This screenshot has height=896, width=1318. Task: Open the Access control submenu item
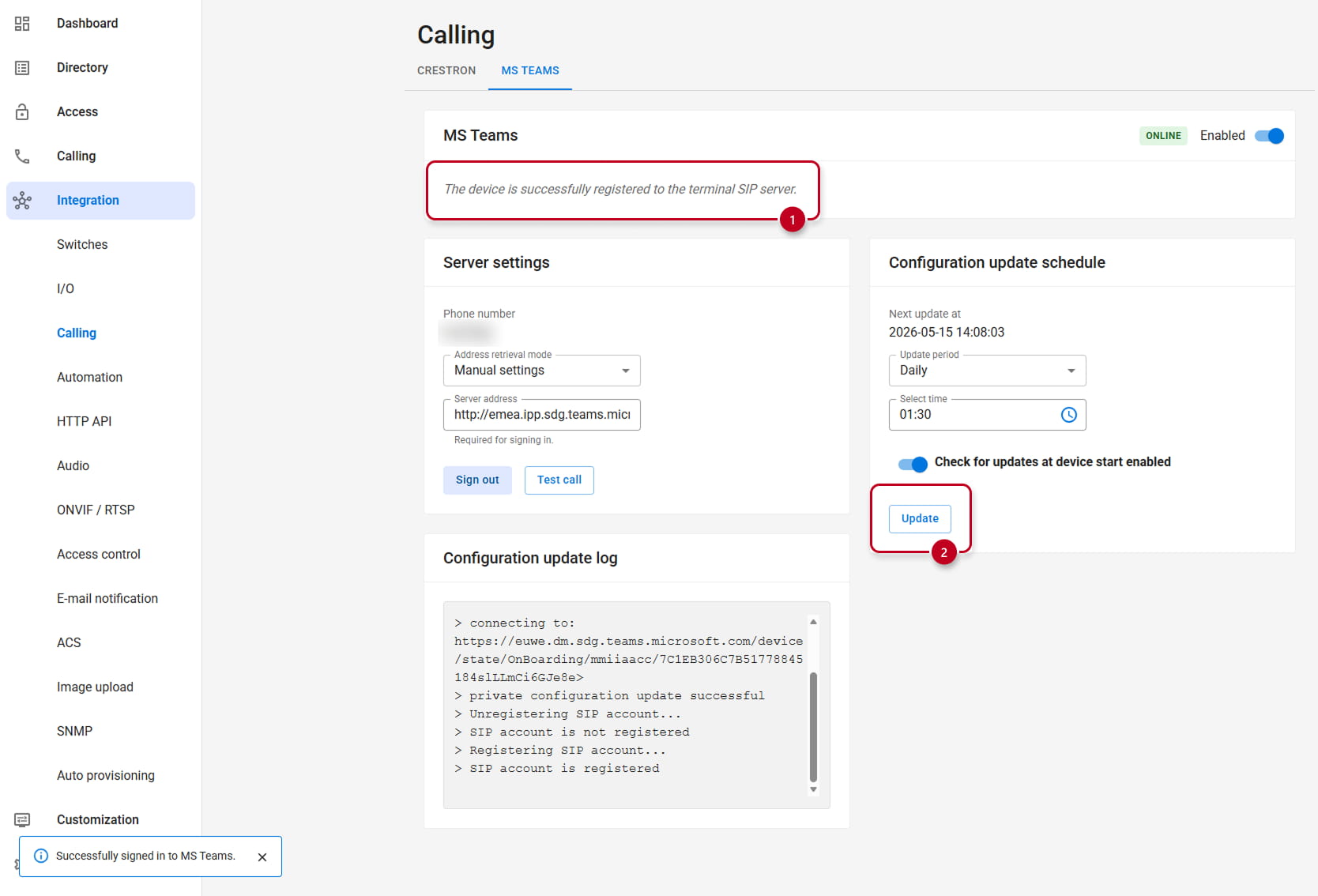(x=101, y=555)
